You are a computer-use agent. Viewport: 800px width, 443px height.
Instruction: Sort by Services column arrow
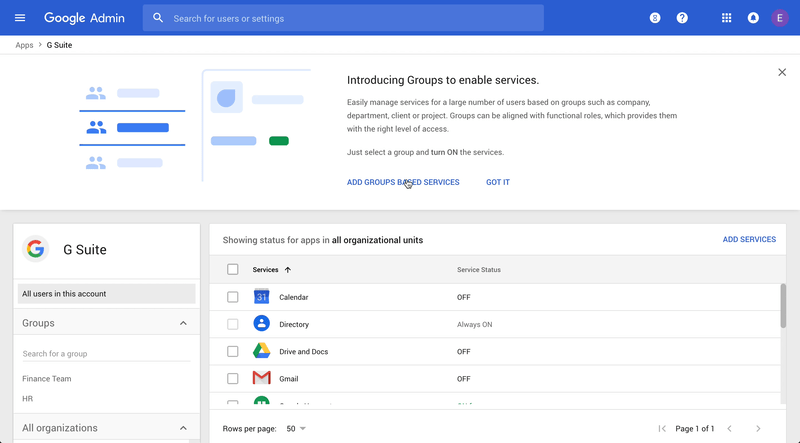(288, 269)
